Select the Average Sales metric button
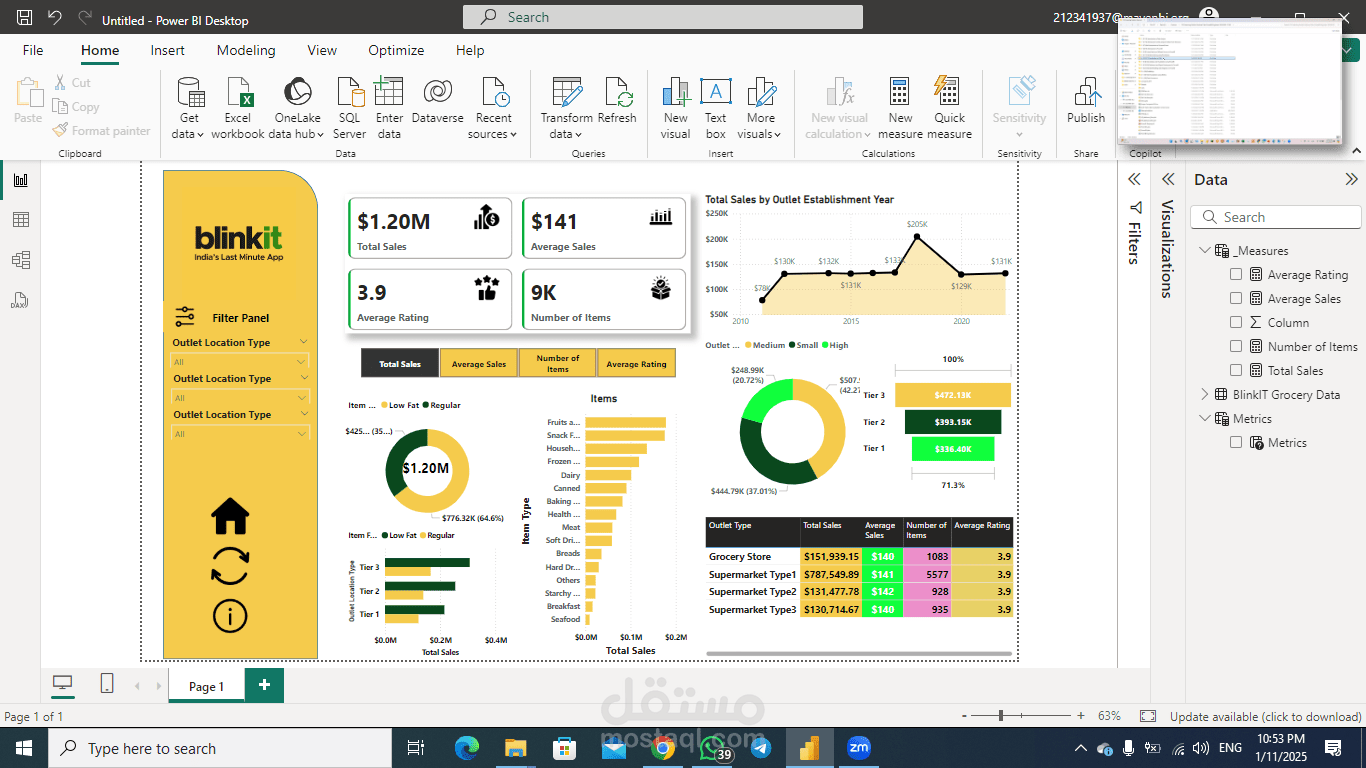Screen dimensions: 1366x768 479,364
